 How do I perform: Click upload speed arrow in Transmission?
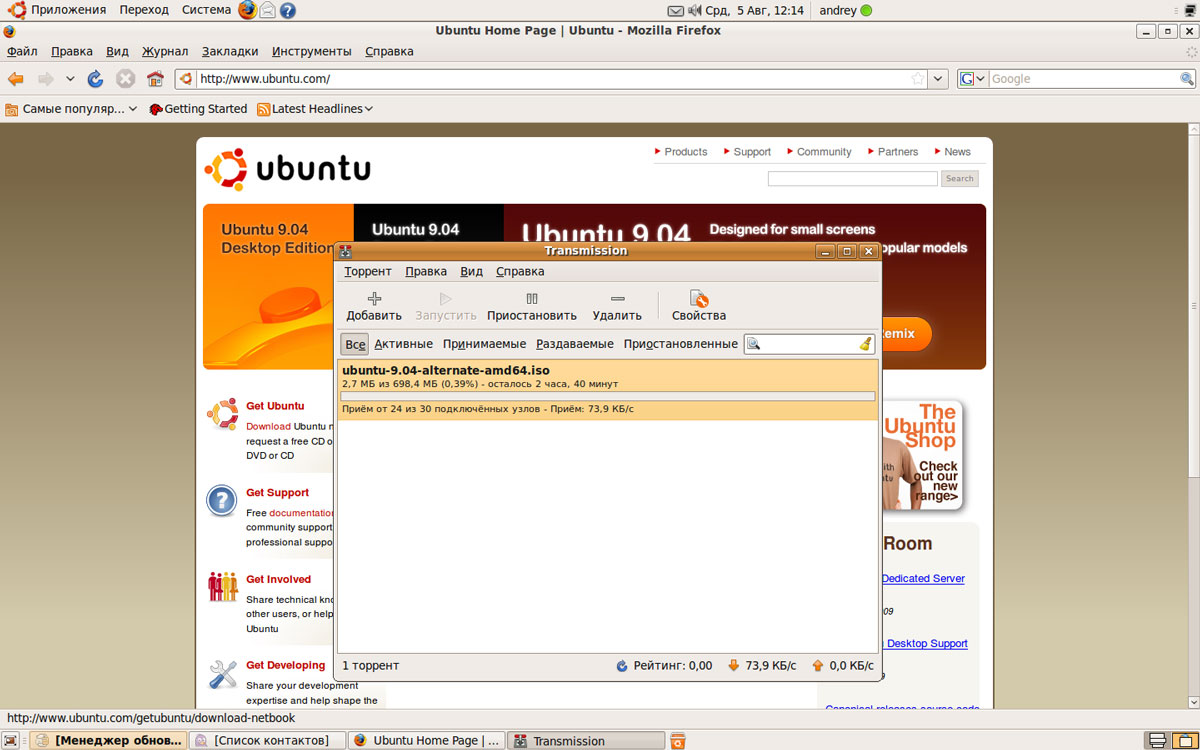click(817, 666)
